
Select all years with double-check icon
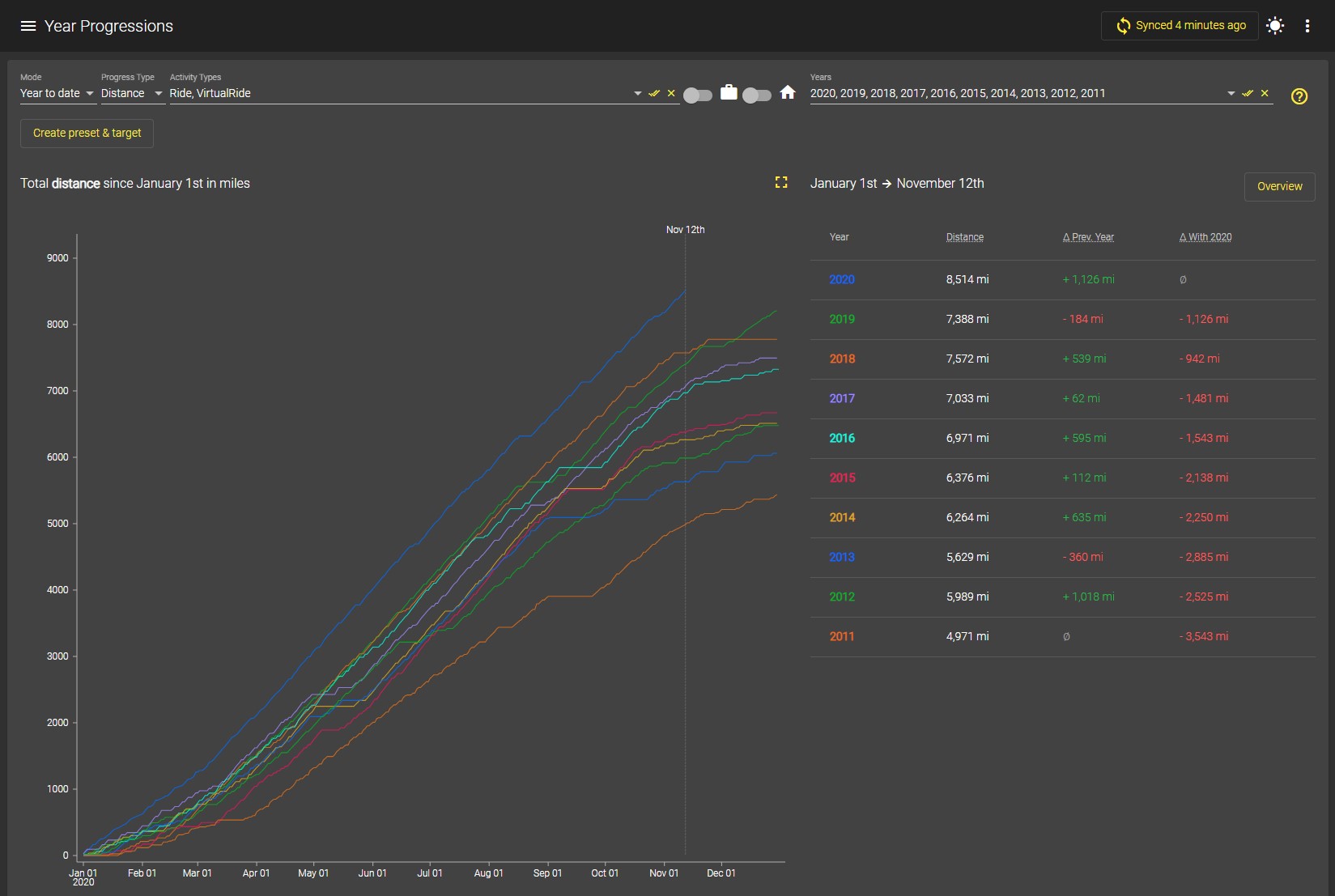tap(1248, 93)
